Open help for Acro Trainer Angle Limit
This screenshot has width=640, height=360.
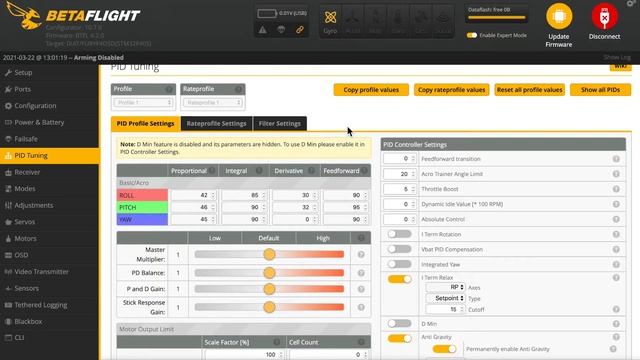coord(616,174)
